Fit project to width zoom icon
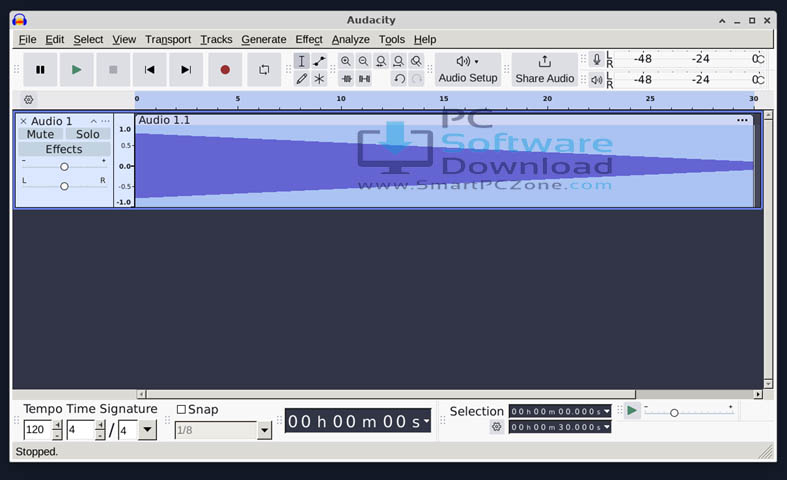 click(x=399, y=61)
